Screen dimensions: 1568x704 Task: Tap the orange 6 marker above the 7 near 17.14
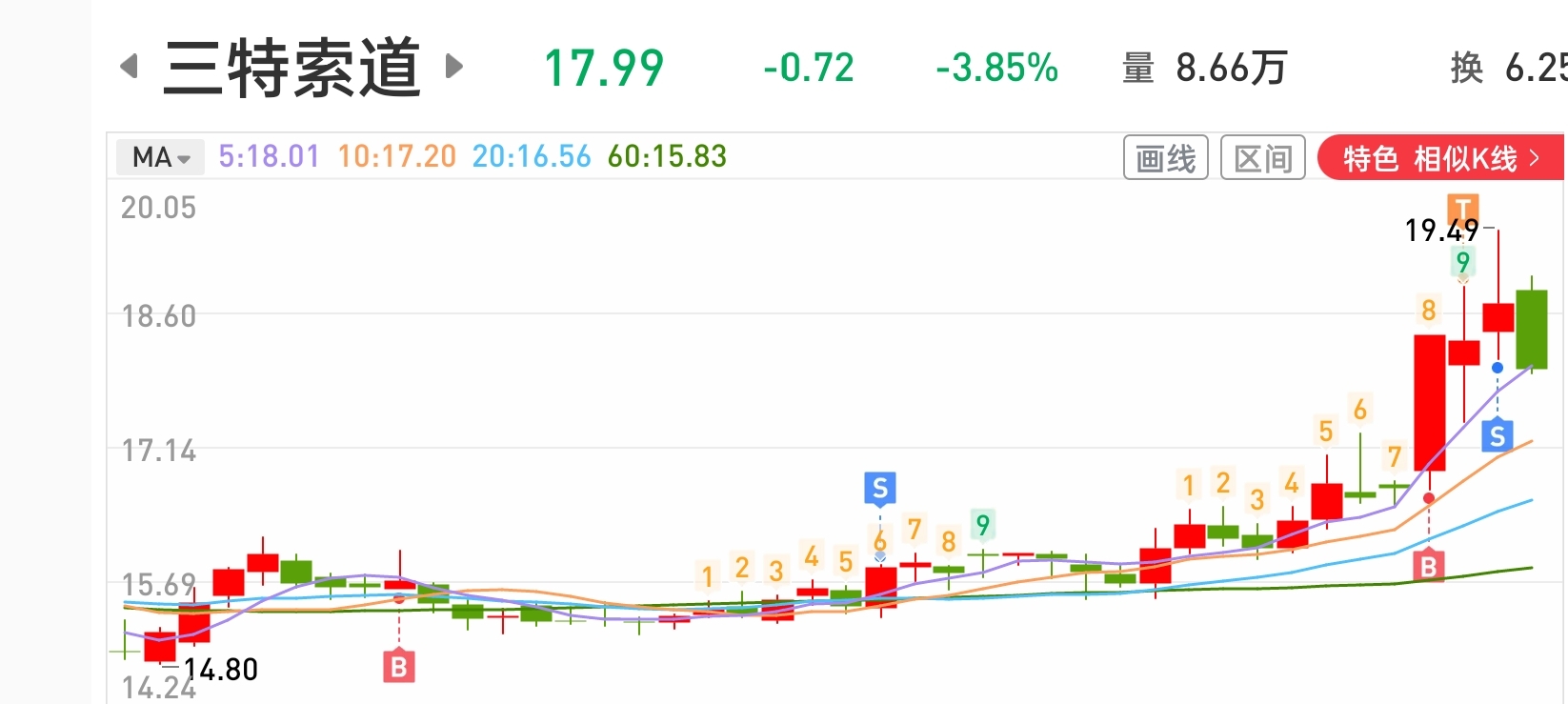tap(1359, 409)
